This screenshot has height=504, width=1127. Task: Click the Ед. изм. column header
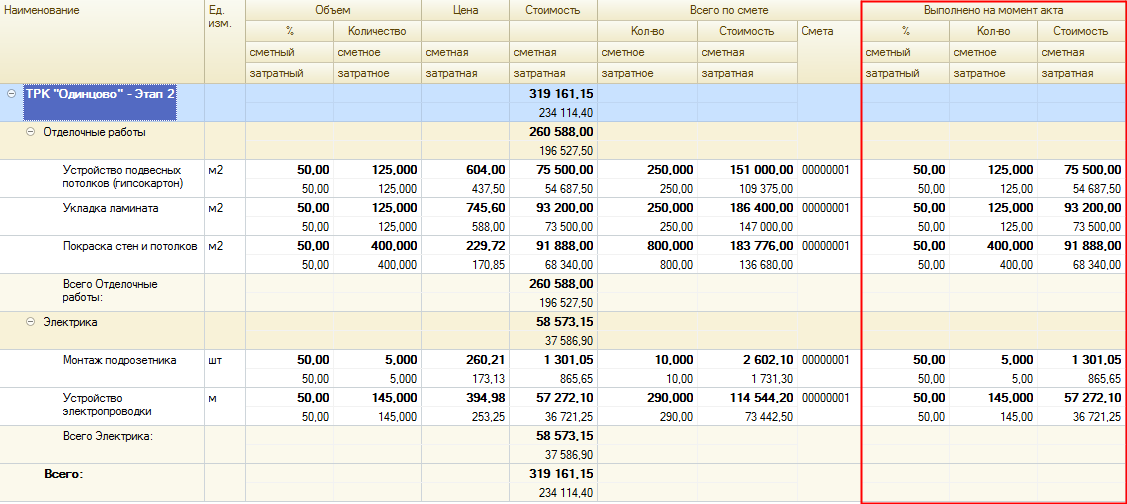[x=219, y=16]
